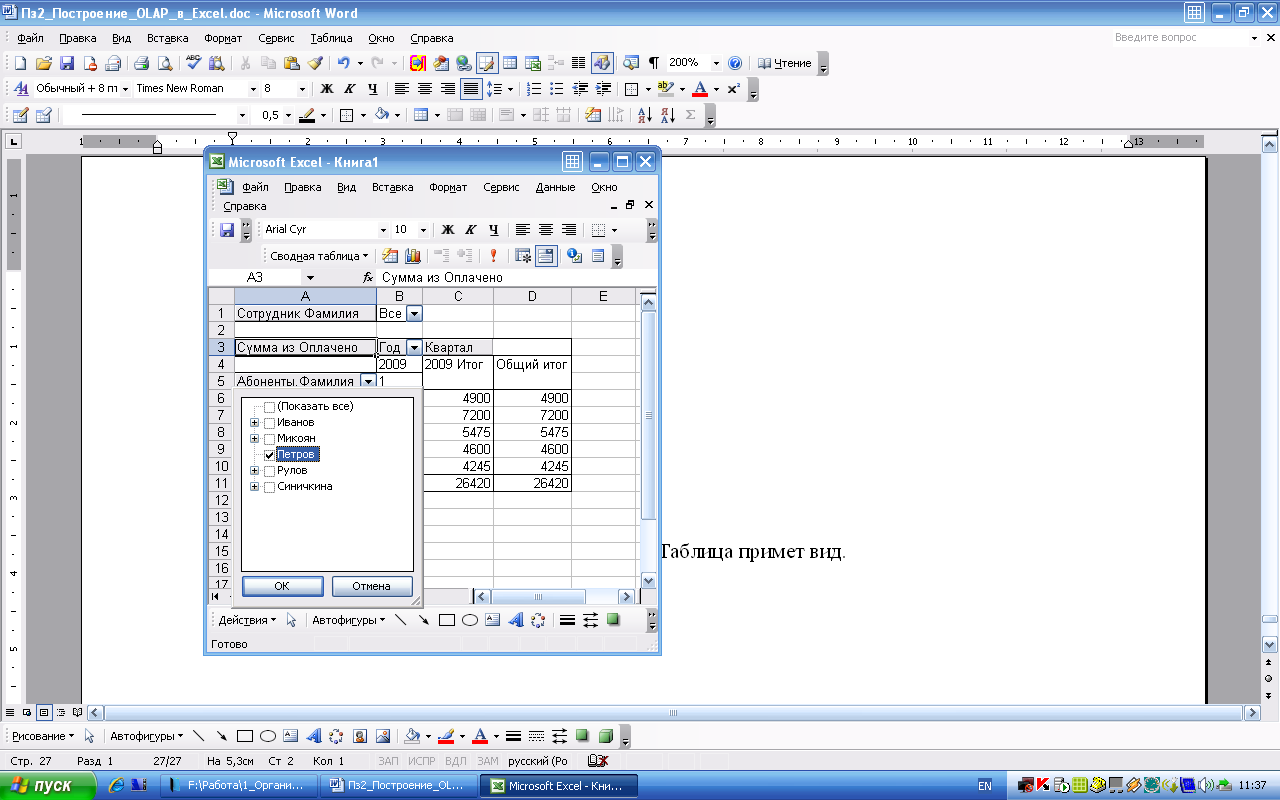Click the Чтение reading mode button
The height and width of the screenshot is (800, 1280).
[x=785, y=63]
